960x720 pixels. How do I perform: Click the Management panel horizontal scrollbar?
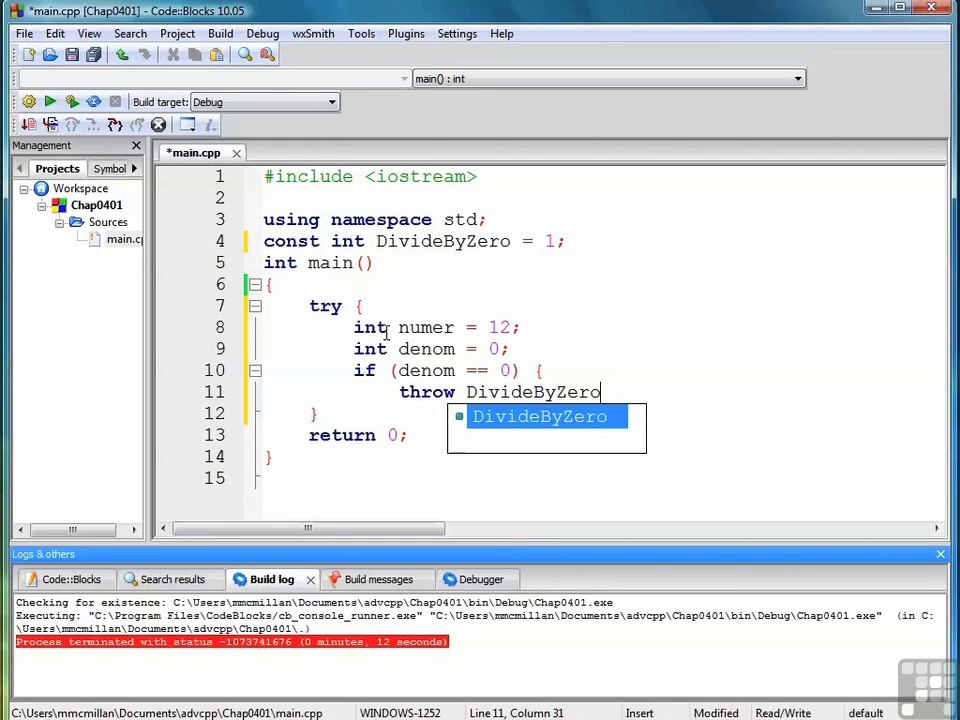pyautogui.click(x=73, y=530)
